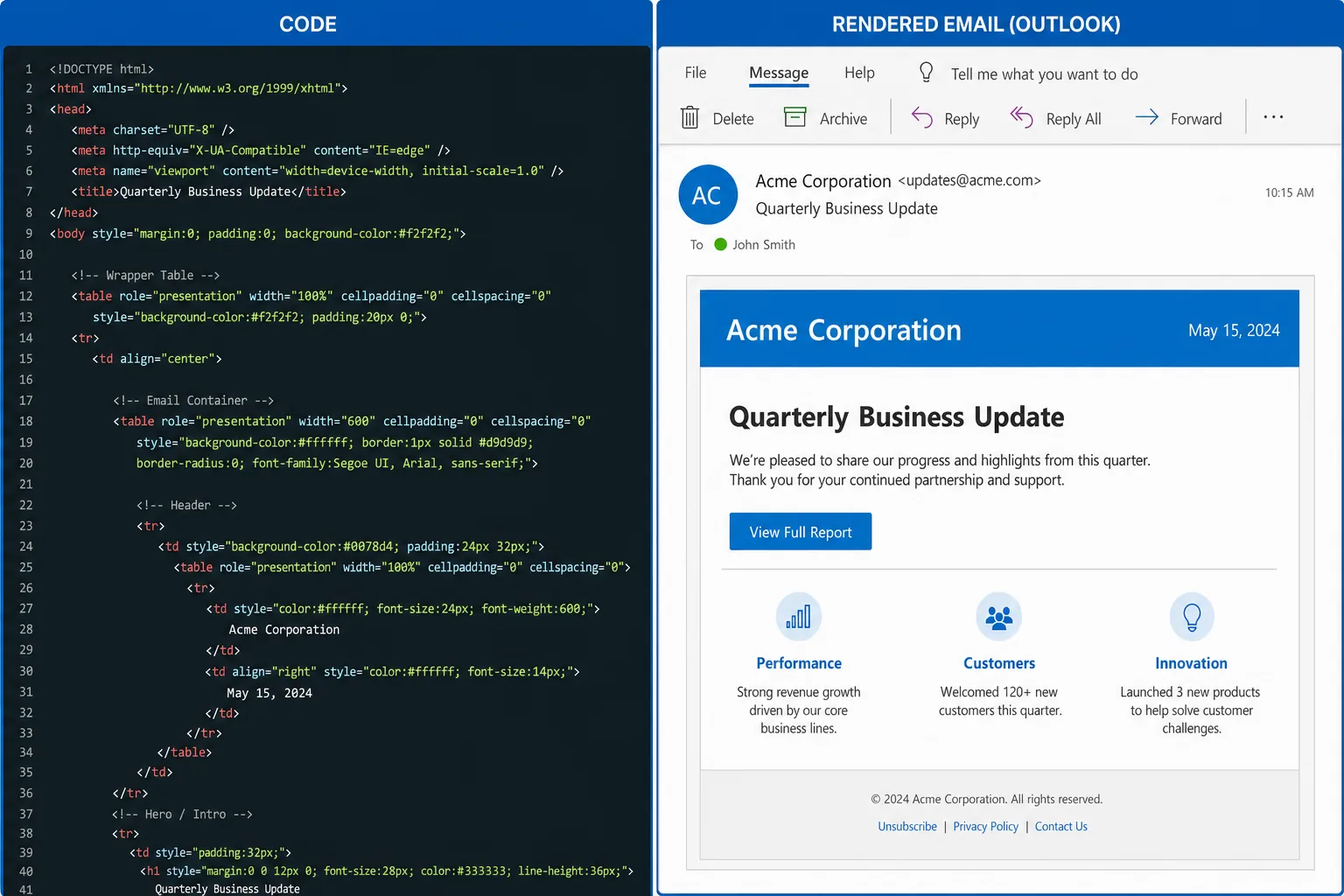Click the sender address updates@acme.com

pyautogui.click(x=969, y=180)
